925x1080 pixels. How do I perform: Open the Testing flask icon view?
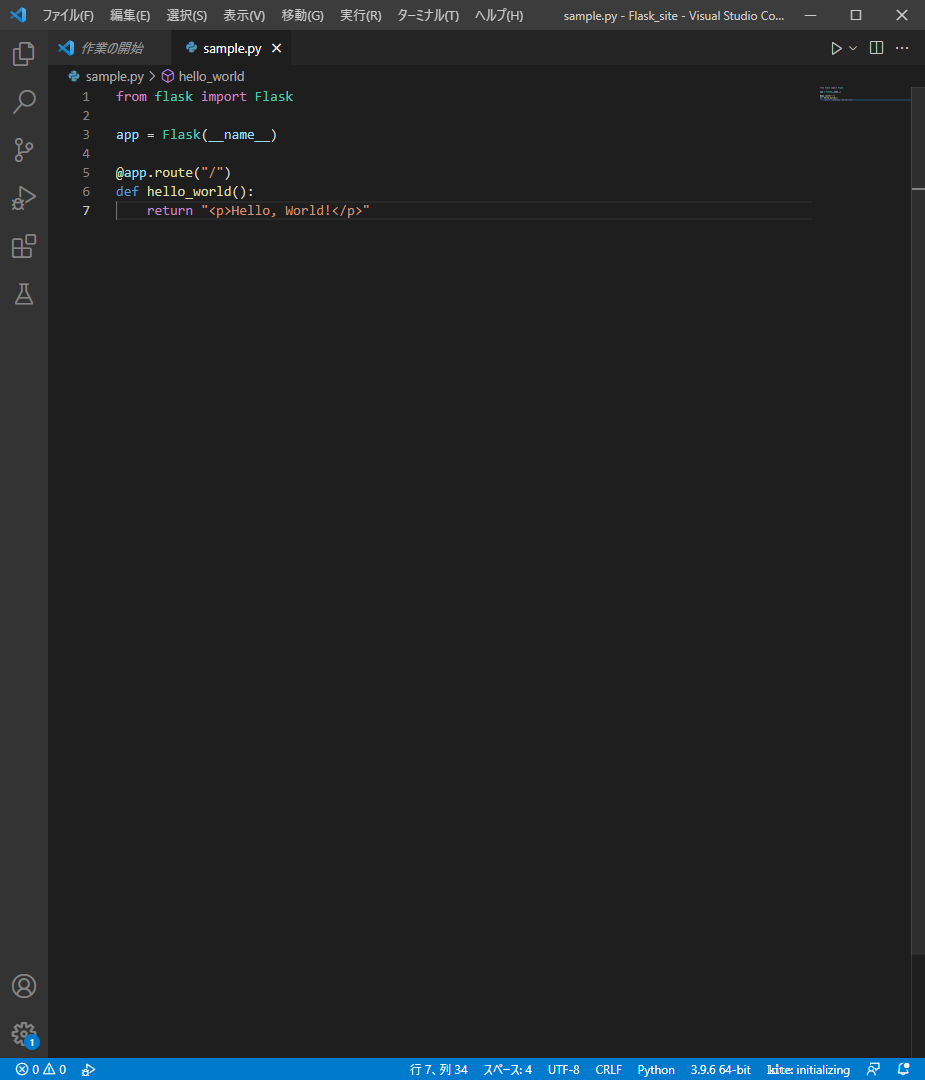pyautogui.click(x=24, y=294)
